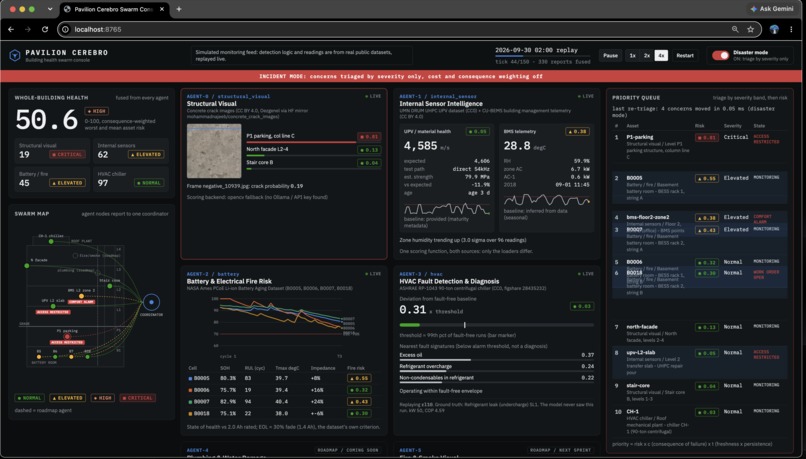Open the concrete crack image thumbnail
Image resolution: width=806 pixels, height=459 pixels.
[x=214, y=151]
